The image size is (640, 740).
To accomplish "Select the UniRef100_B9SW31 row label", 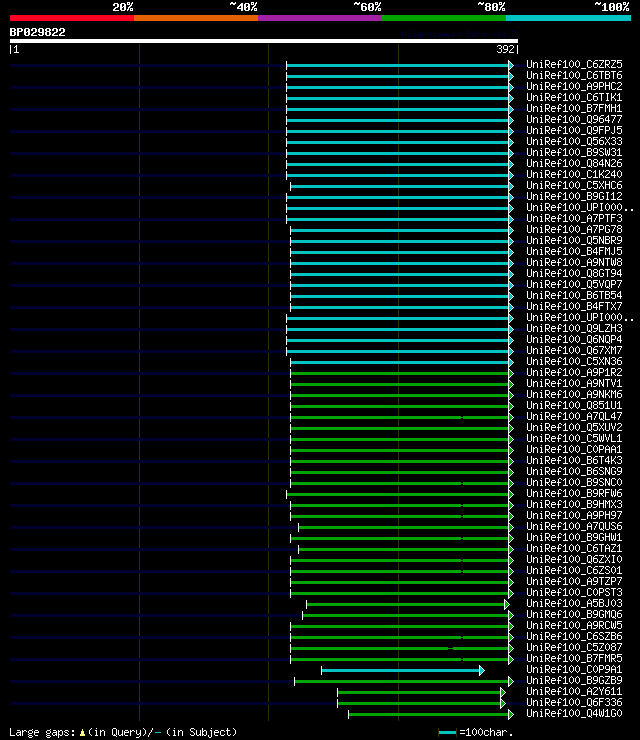I will click(574, 152).
